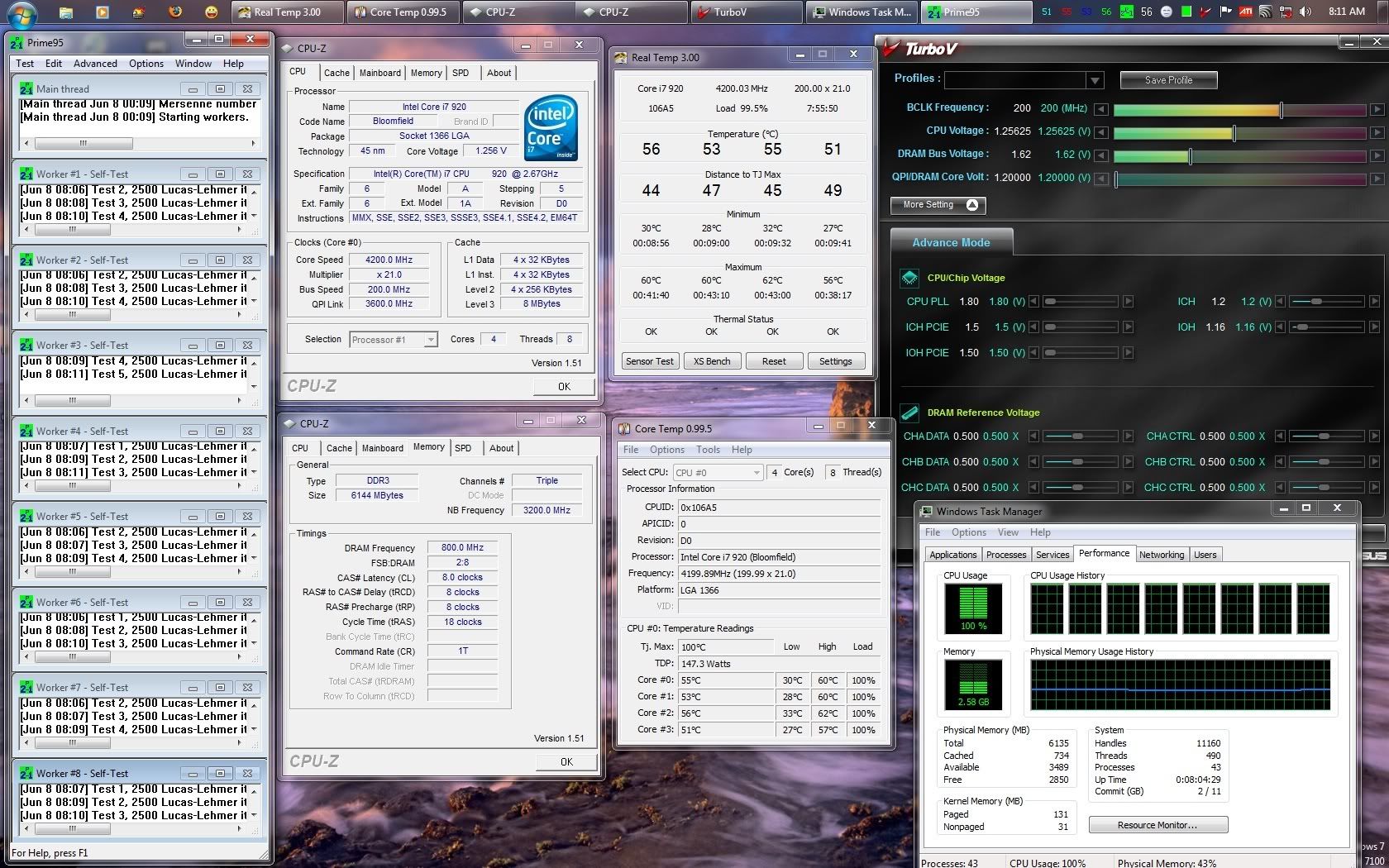The width and height of the screenshot is (1389, 868).
Task: Increase IOH voltage with the right arrow
Action: pos(1374,327)
